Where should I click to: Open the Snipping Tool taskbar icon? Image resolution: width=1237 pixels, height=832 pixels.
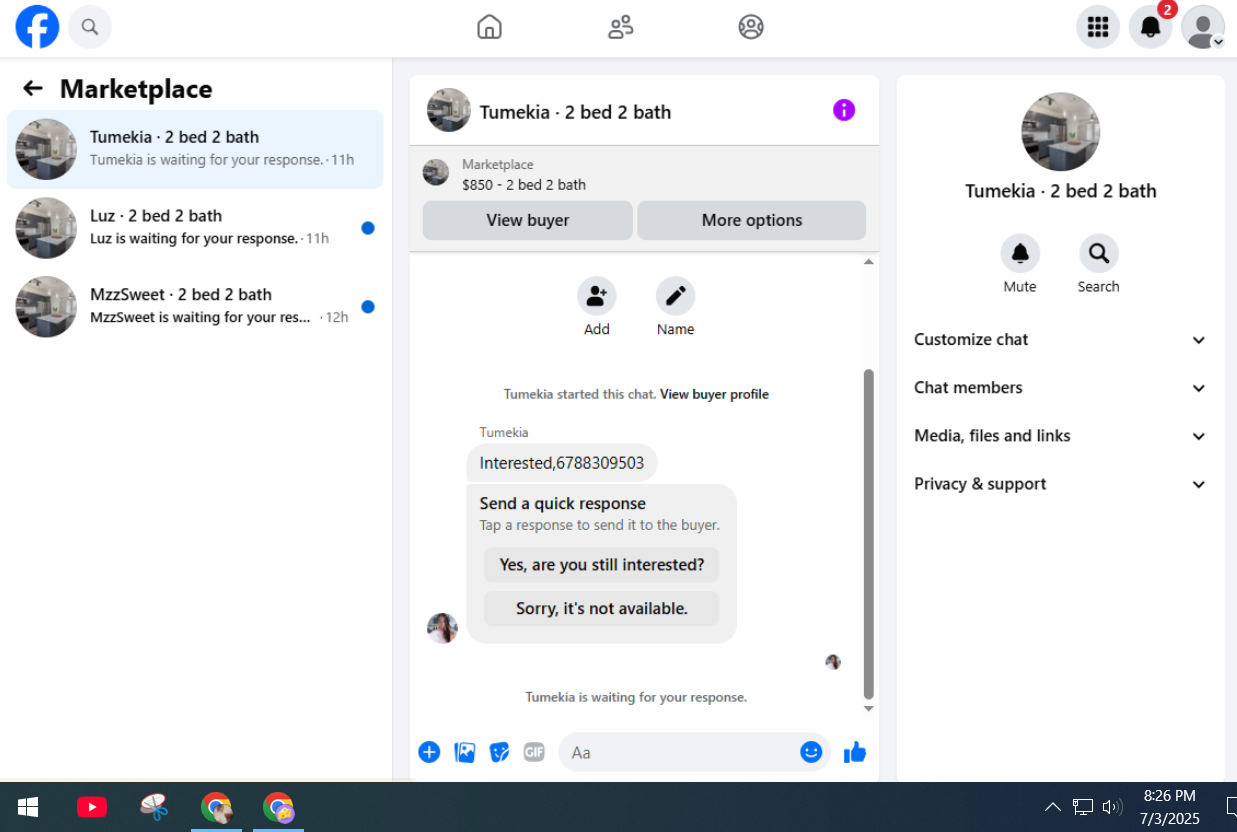pos(154,807)
